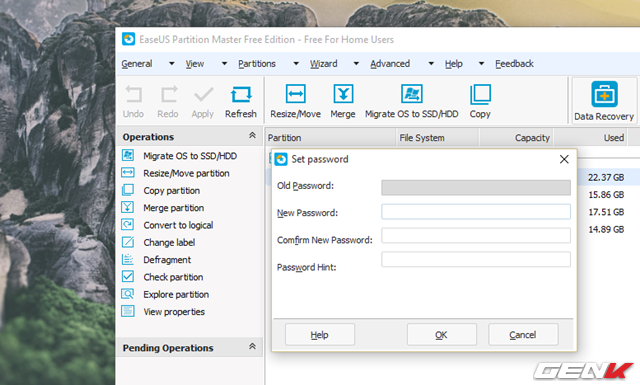
Task: Click Check partition text in Operations
Action: [173, 277]
